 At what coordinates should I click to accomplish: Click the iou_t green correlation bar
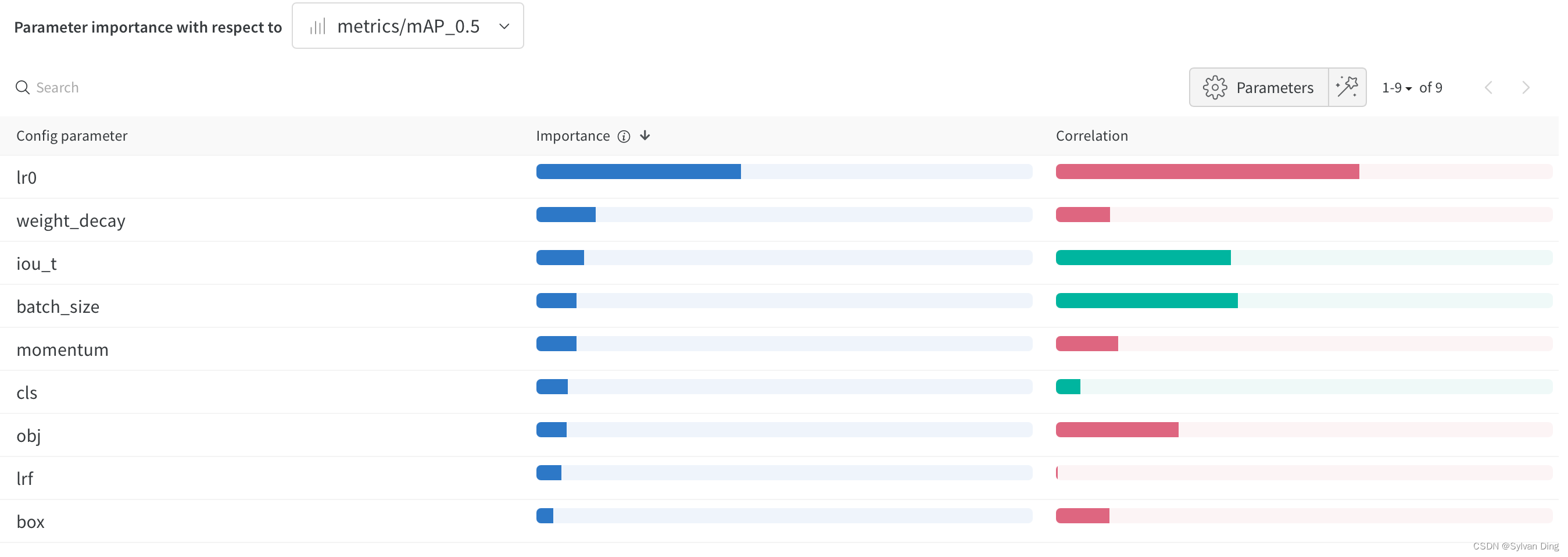(x=1143, y=258)
